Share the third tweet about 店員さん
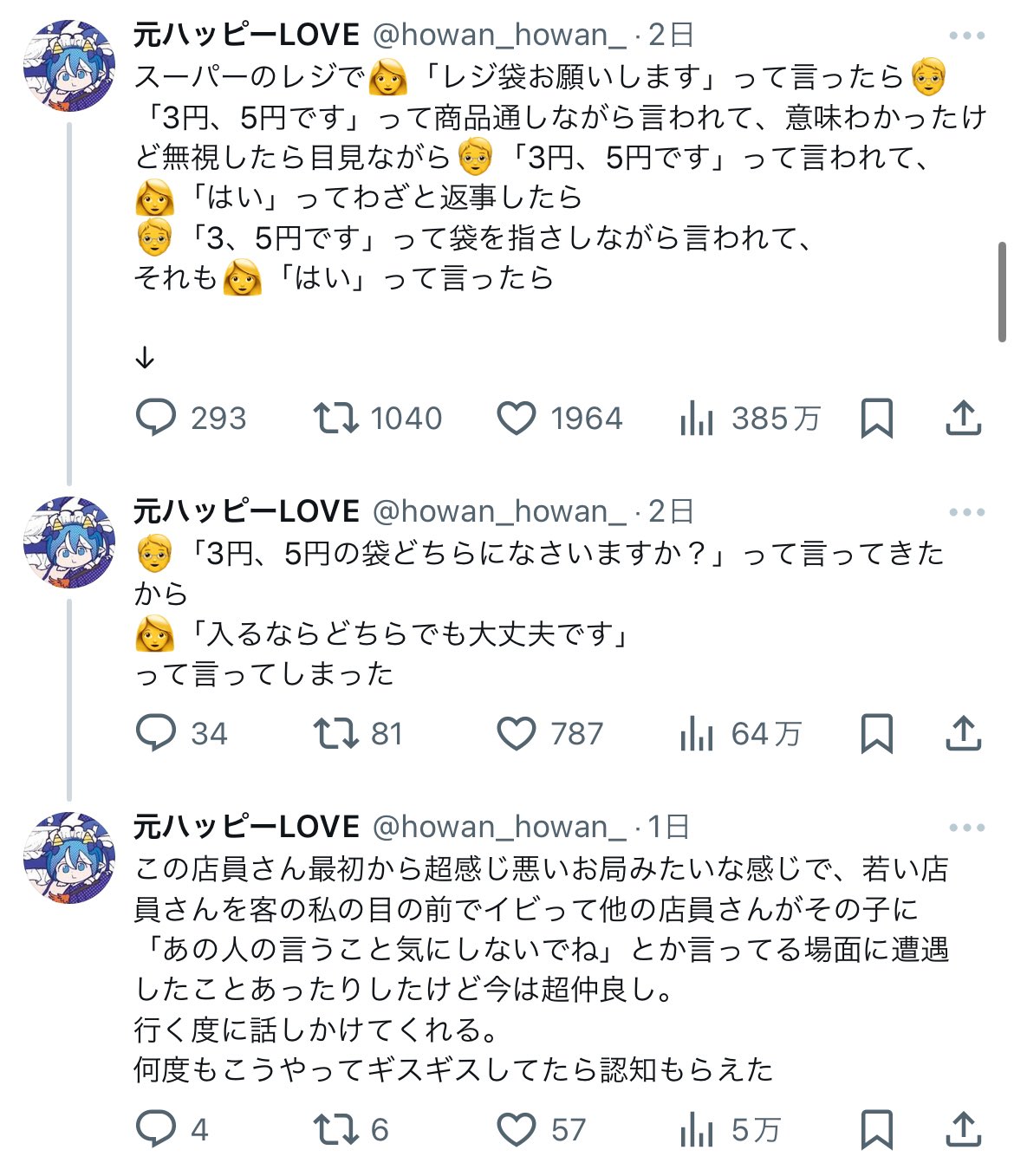This screenshot has height=1176, width=1014. tap(963, 1130)
